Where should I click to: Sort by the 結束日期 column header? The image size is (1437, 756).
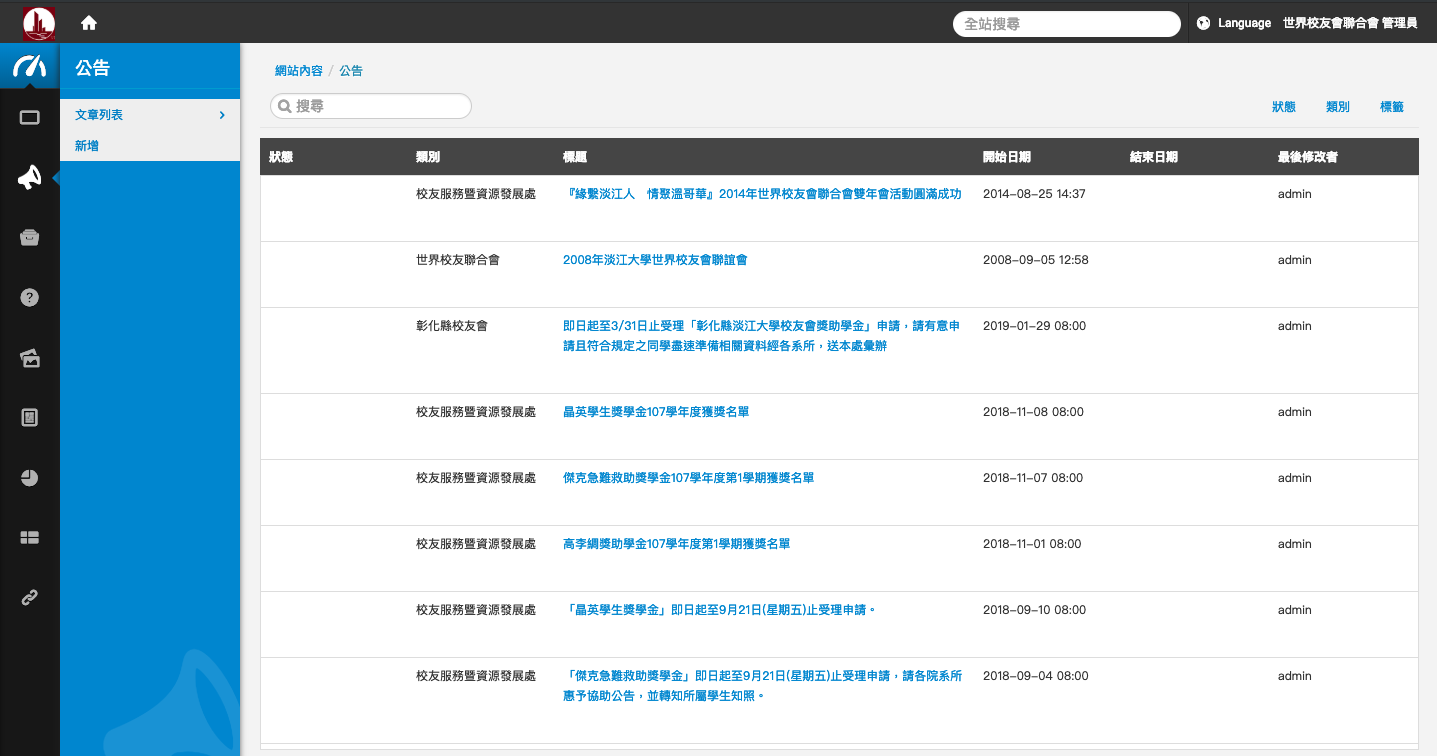click(1154, 157)
